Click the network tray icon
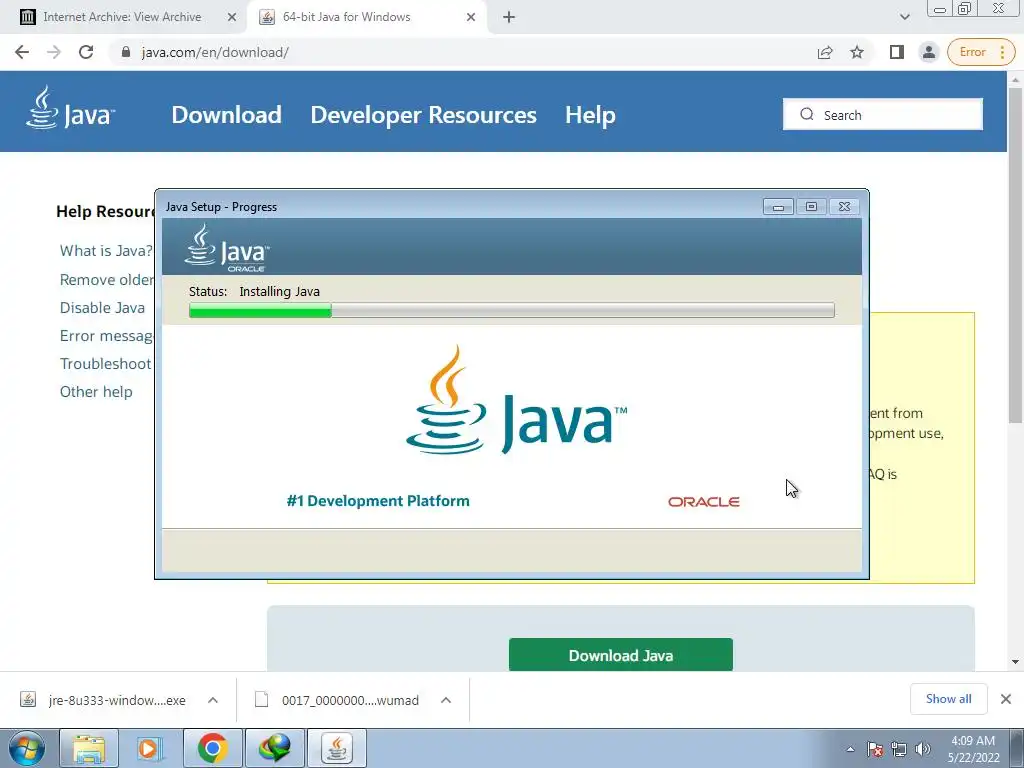Image resolution: width=1024 pixels, height=768 pixels. 899,749
